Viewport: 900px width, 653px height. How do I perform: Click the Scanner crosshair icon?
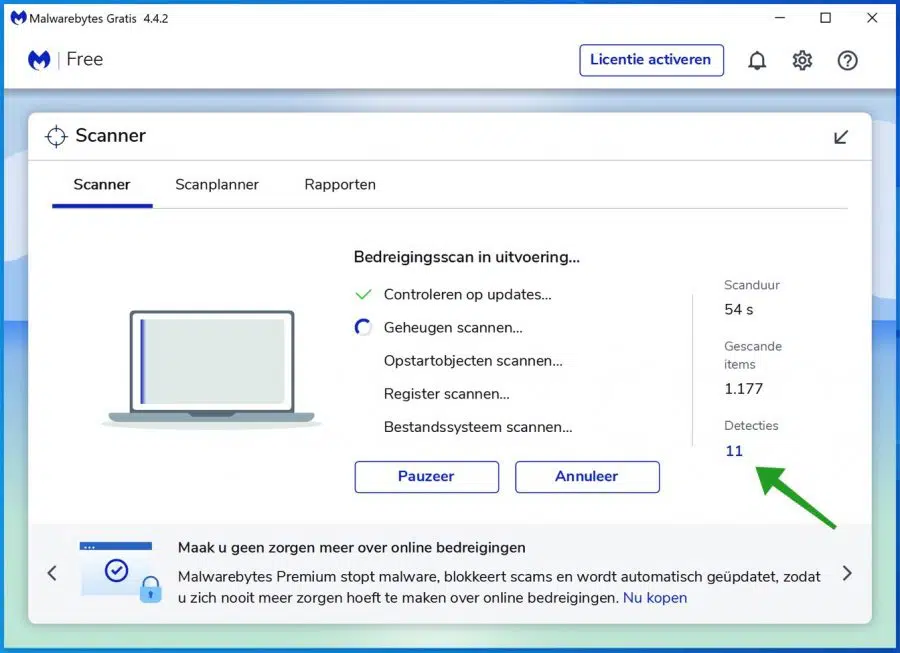pos(56,137)
